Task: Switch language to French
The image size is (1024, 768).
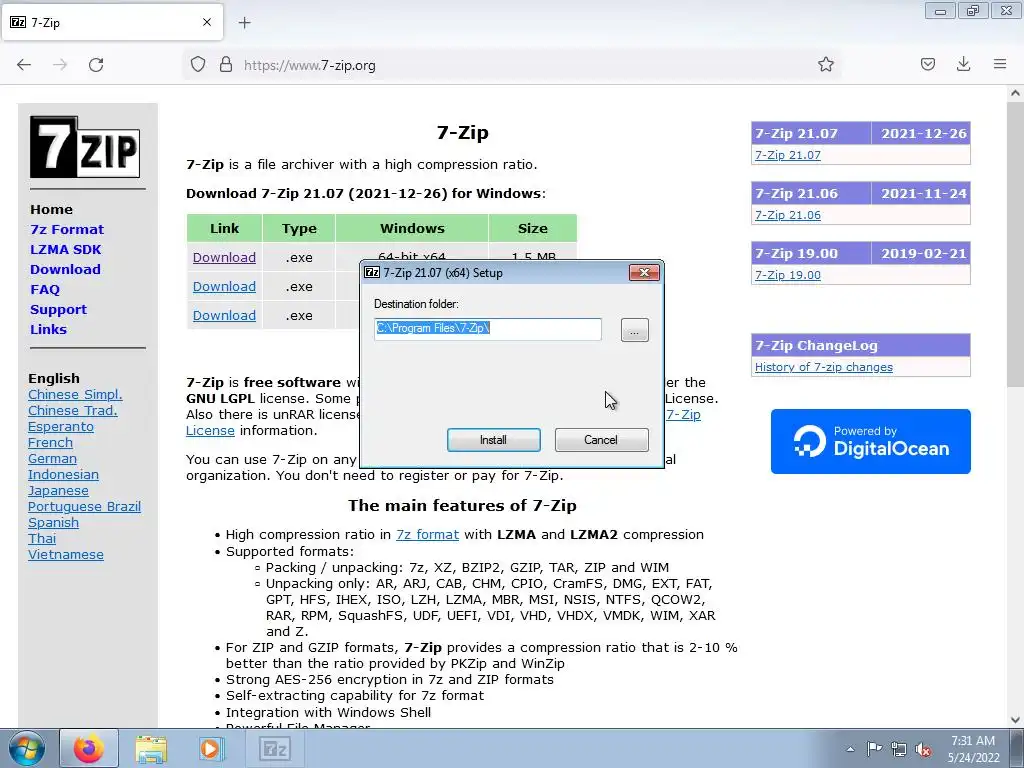Action: (50, 443)
